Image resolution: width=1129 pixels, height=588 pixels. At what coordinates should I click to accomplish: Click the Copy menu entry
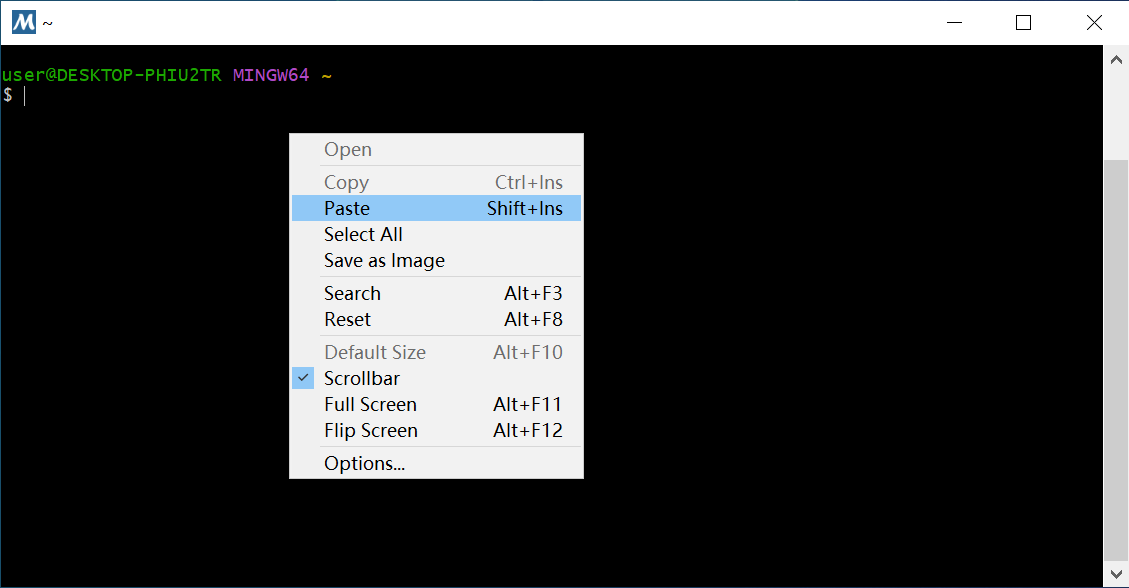tap(346, 183)
